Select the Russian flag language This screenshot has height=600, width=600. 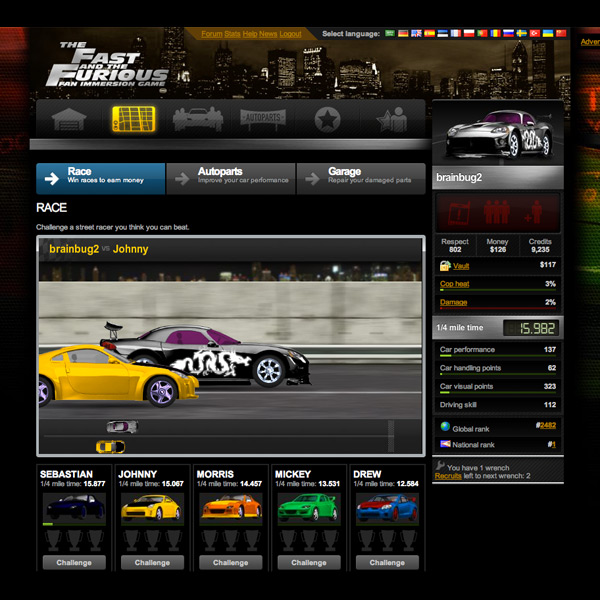click(x=509, y=33)
